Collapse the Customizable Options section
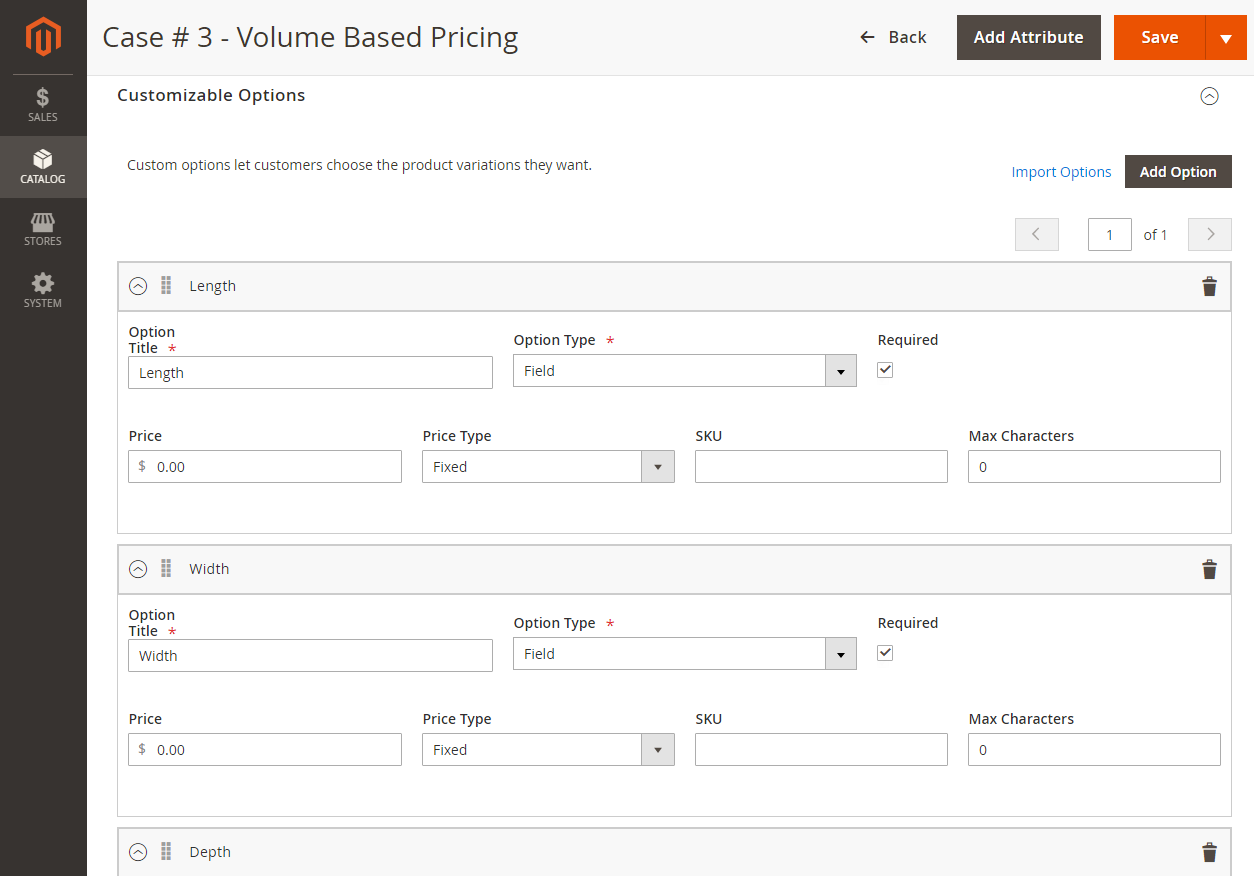1254x876 pixels. point(1209,96)
